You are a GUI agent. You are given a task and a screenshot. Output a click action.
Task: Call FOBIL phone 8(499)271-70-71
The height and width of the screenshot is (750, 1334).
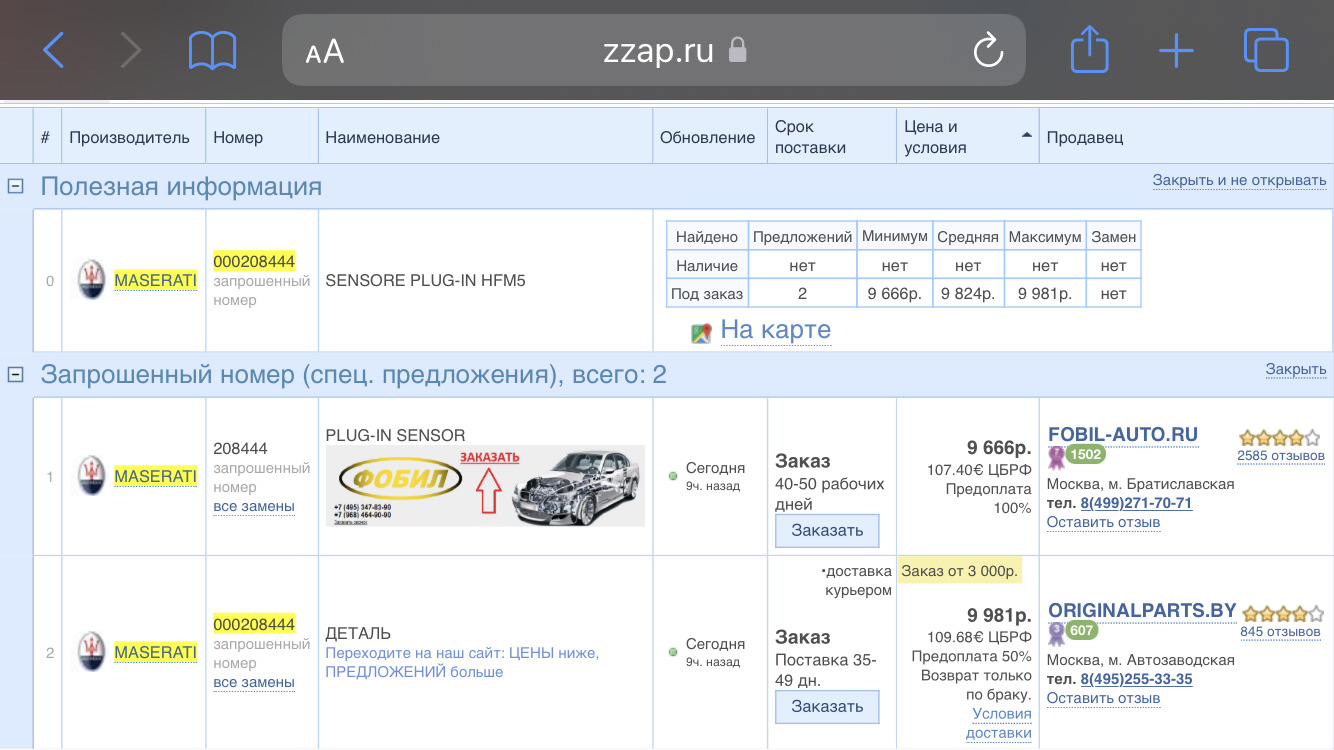1136,503
